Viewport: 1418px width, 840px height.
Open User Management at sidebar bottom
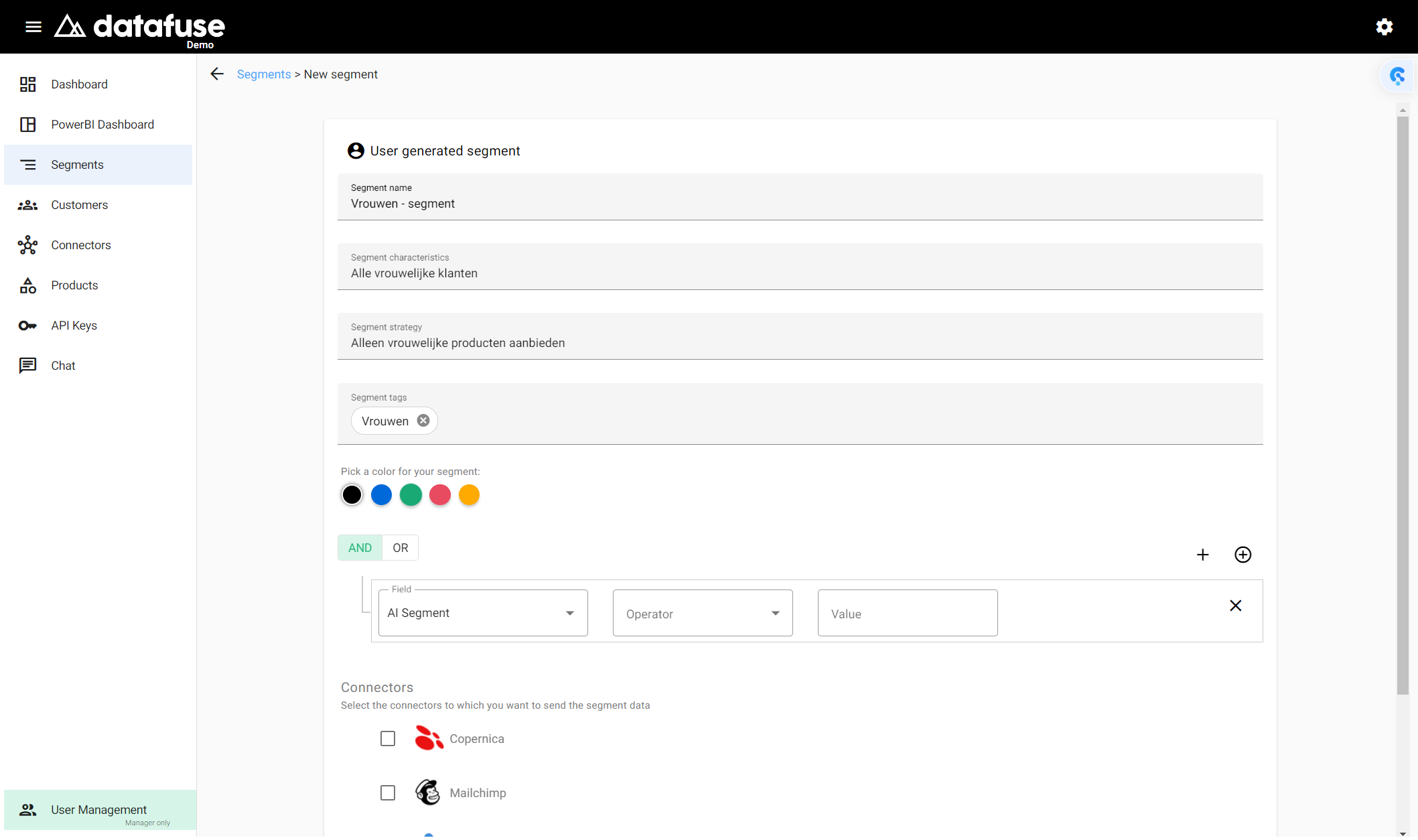tap(100, 810)
